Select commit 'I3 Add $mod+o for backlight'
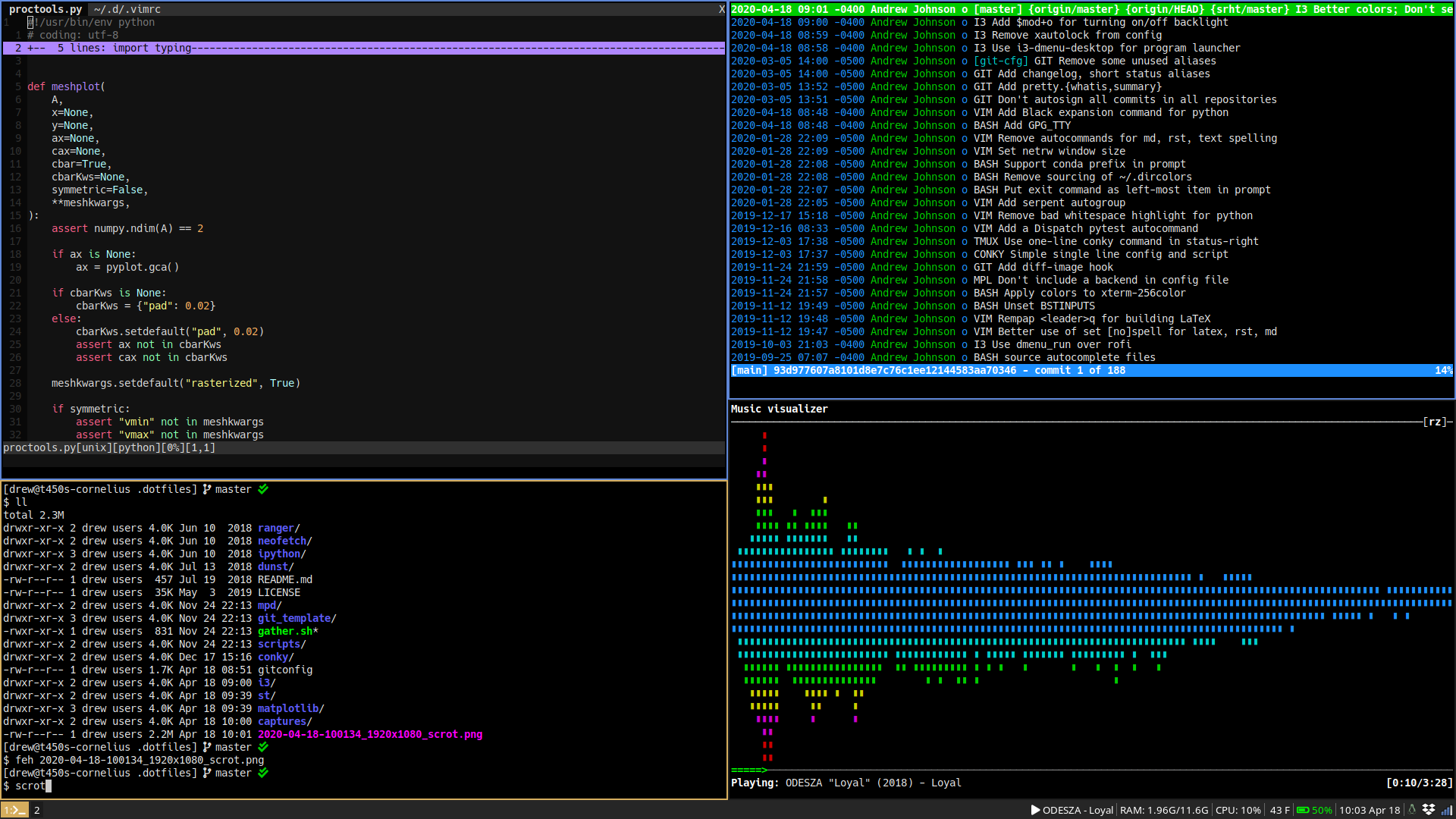 tap(1100, 22)
